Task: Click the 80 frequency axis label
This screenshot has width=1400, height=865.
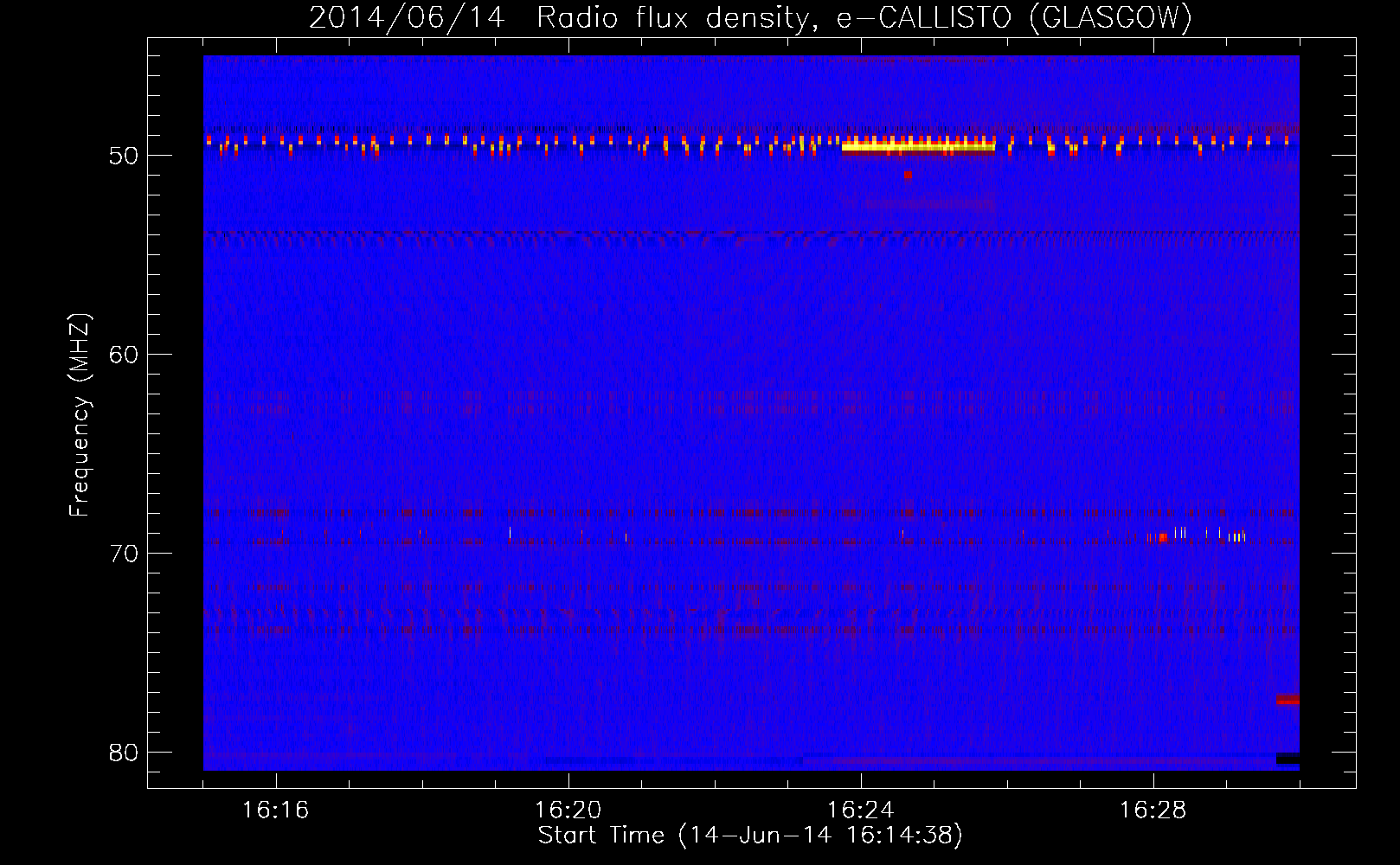Action: [x=124, y=753]
